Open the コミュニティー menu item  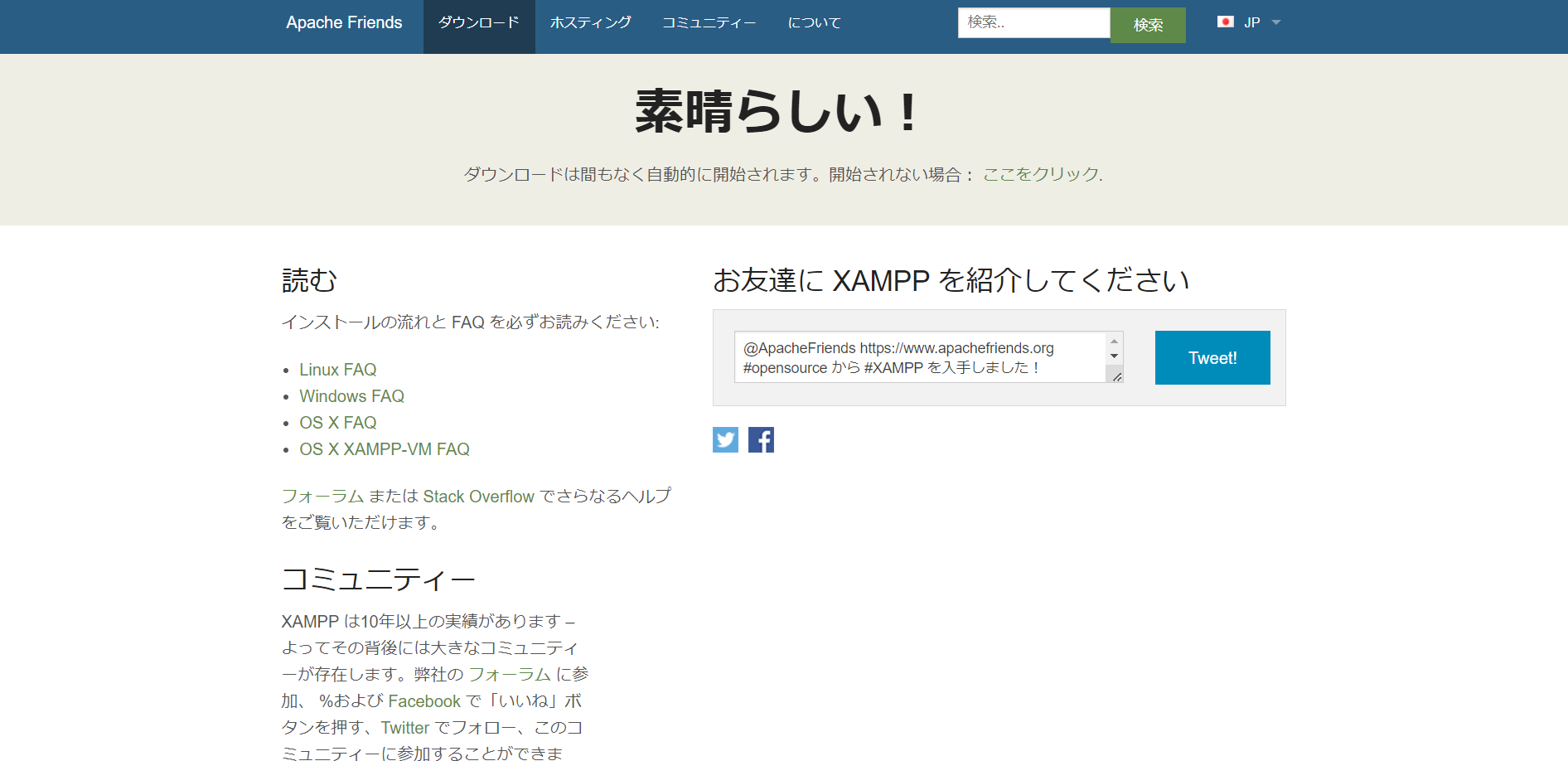(709, 22)
